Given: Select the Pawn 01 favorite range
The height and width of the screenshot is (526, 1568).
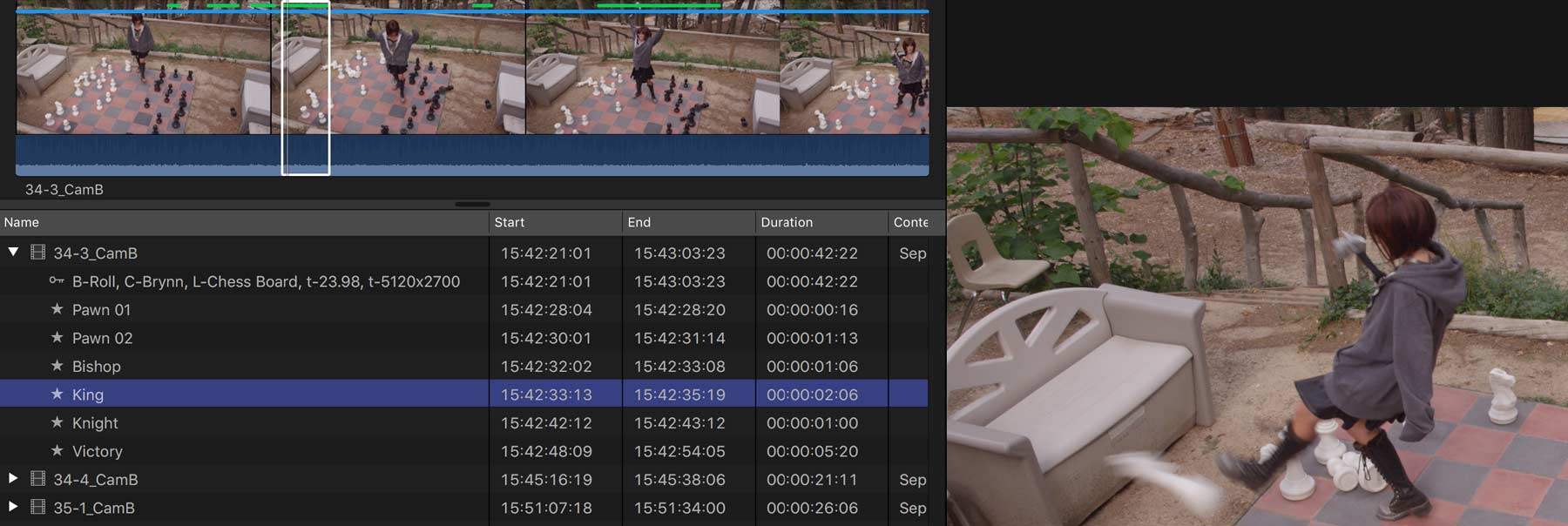Looking at the screenshot, I should tap(101, 310).
